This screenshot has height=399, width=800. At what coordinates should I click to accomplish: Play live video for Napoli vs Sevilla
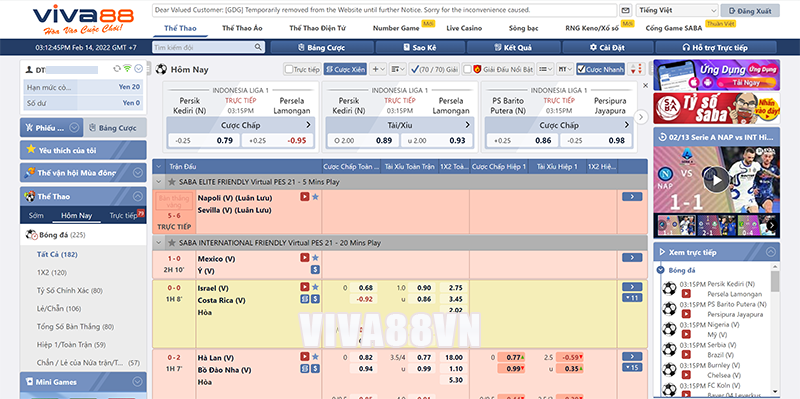click(305, 196)
